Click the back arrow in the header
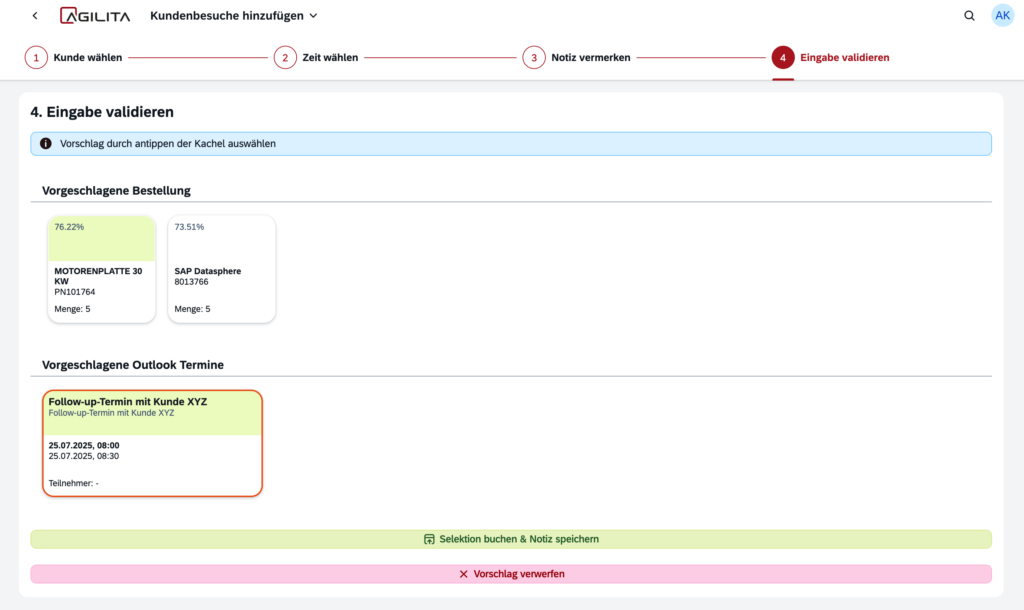 pyautogui.click(x=35, y=16)
